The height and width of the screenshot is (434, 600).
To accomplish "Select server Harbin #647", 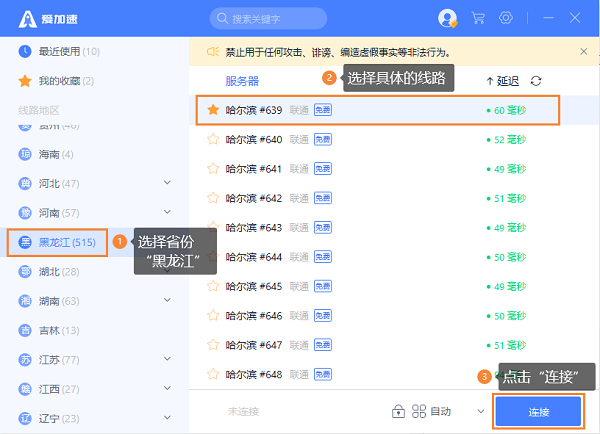I will (394, 345).
